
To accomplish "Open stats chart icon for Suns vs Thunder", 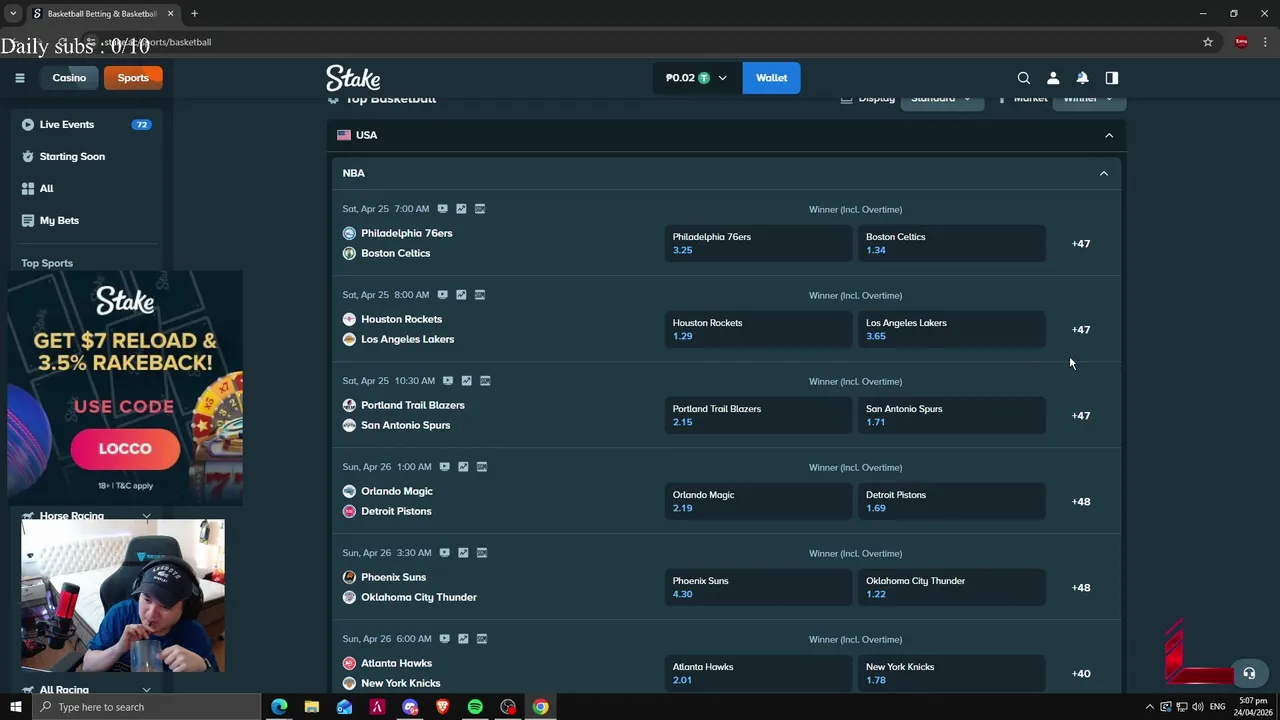I will [463, 553].
